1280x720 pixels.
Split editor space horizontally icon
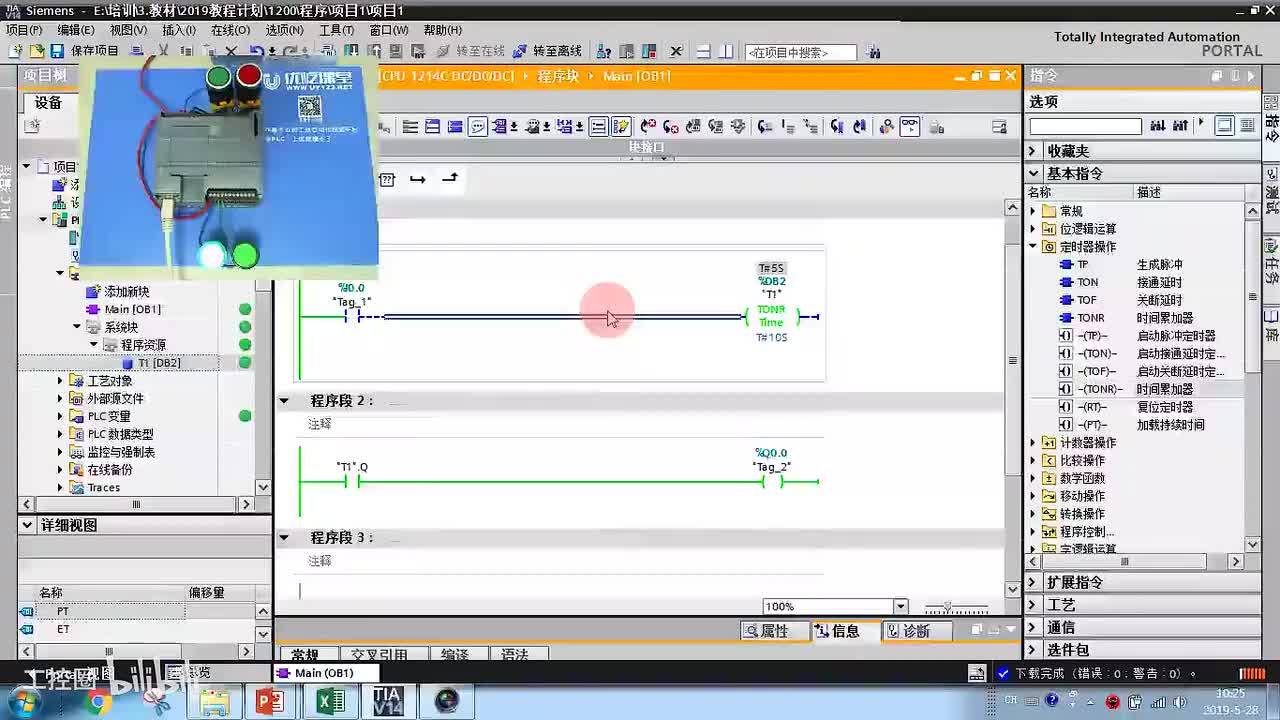coord(703,51)
